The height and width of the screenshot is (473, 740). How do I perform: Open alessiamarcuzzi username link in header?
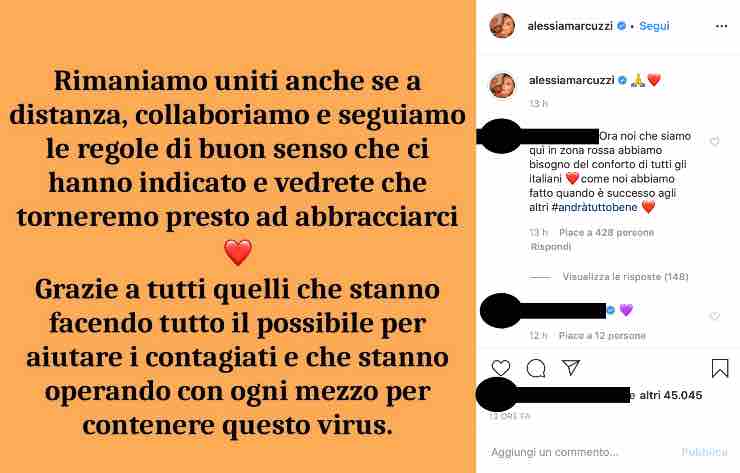pyautogui.click(x=570, y=26)
